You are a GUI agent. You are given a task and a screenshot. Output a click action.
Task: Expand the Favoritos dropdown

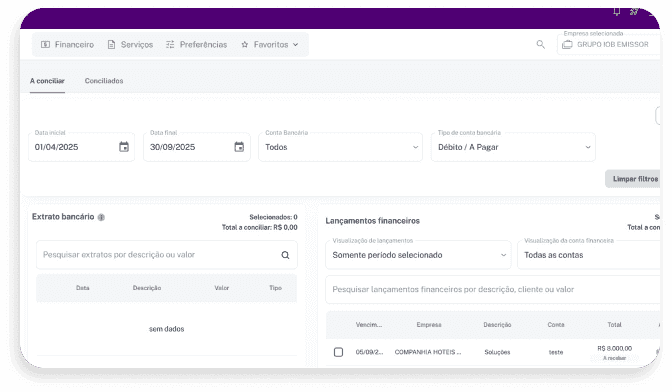click(x=270, y=45)
